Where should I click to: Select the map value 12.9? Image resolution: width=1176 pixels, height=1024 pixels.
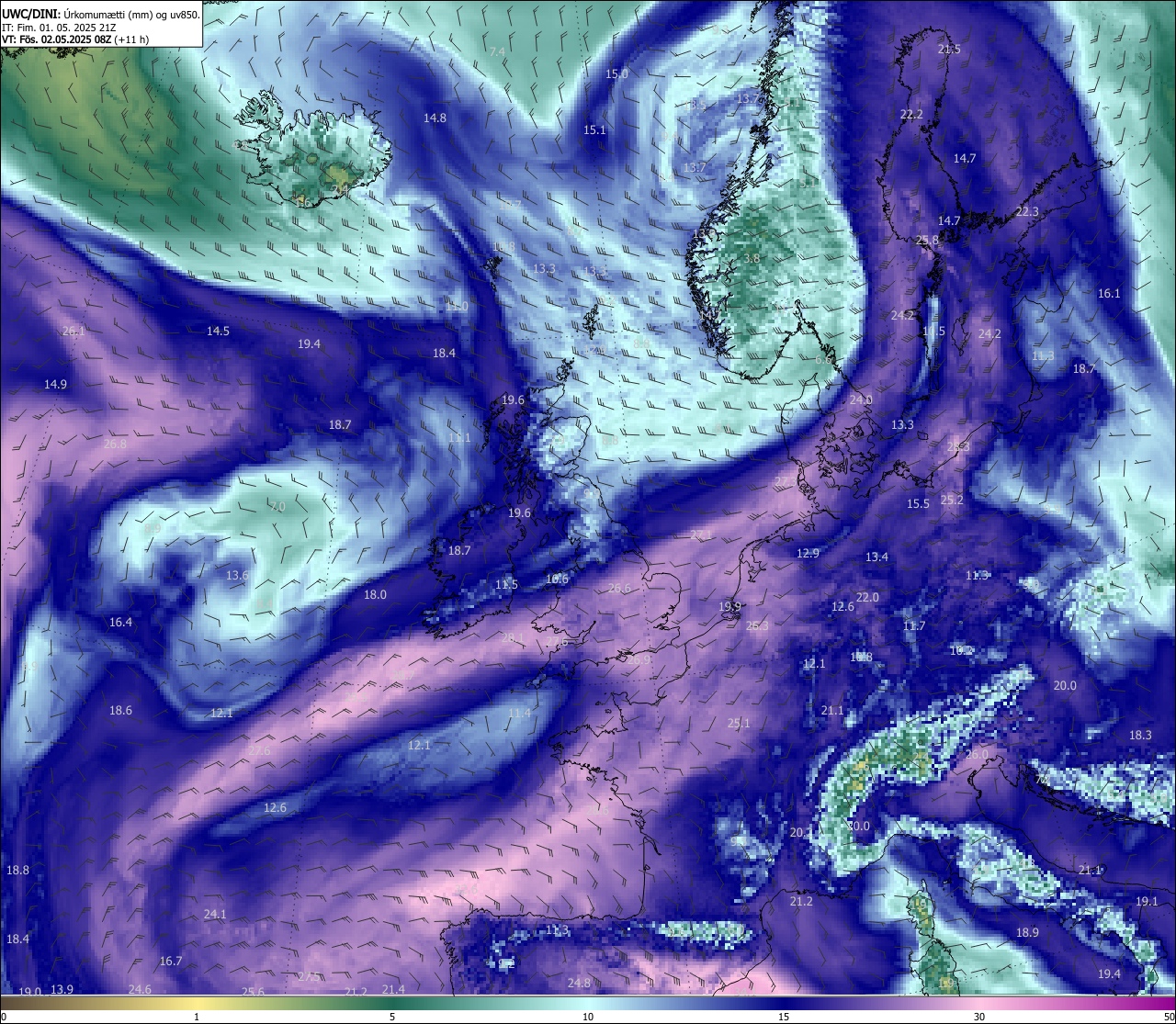808,554
